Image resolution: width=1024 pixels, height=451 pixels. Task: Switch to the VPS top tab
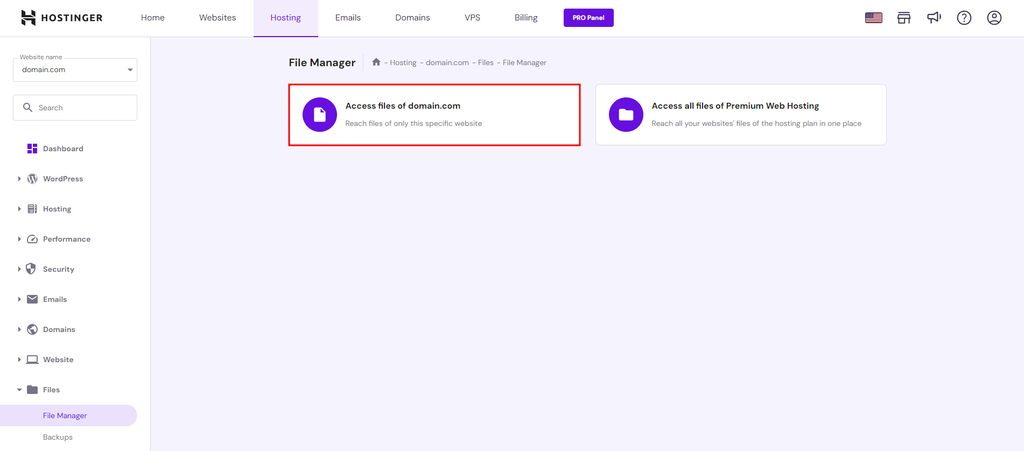click(x=472, y=18)
